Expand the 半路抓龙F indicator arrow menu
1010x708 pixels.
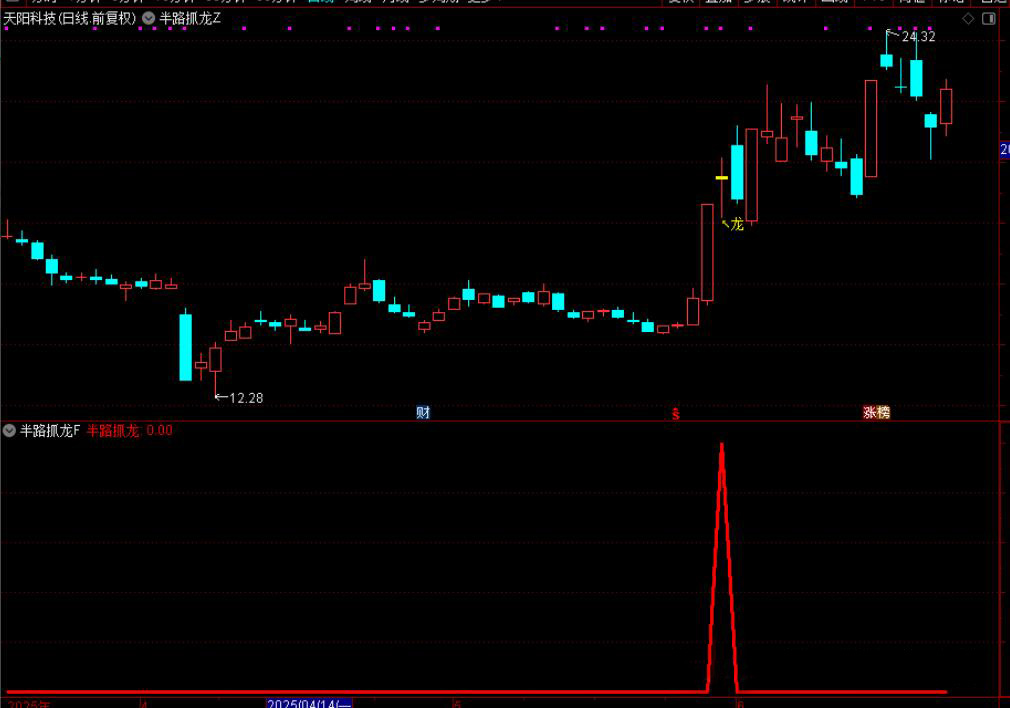9,431
